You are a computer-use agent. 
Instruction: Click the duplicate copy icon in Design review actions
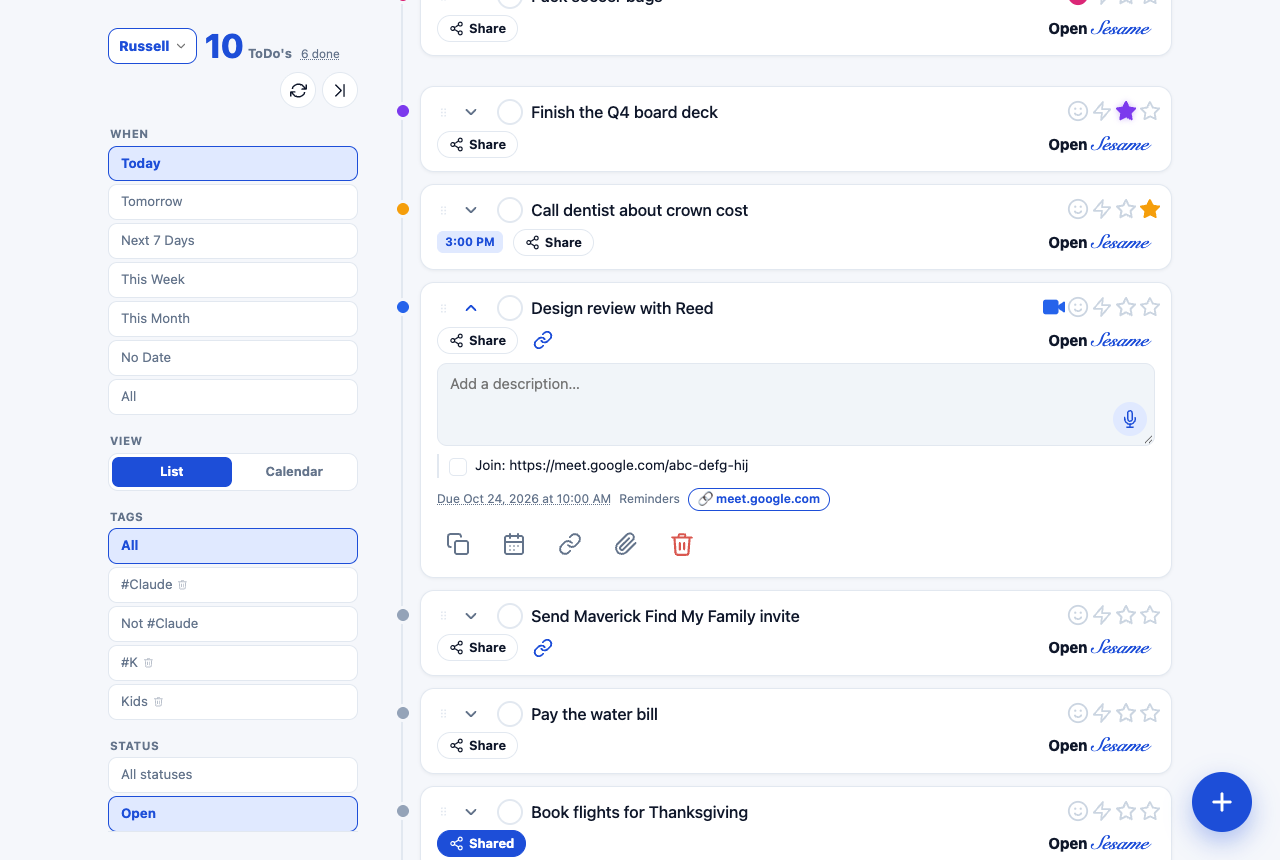[458, 544]
